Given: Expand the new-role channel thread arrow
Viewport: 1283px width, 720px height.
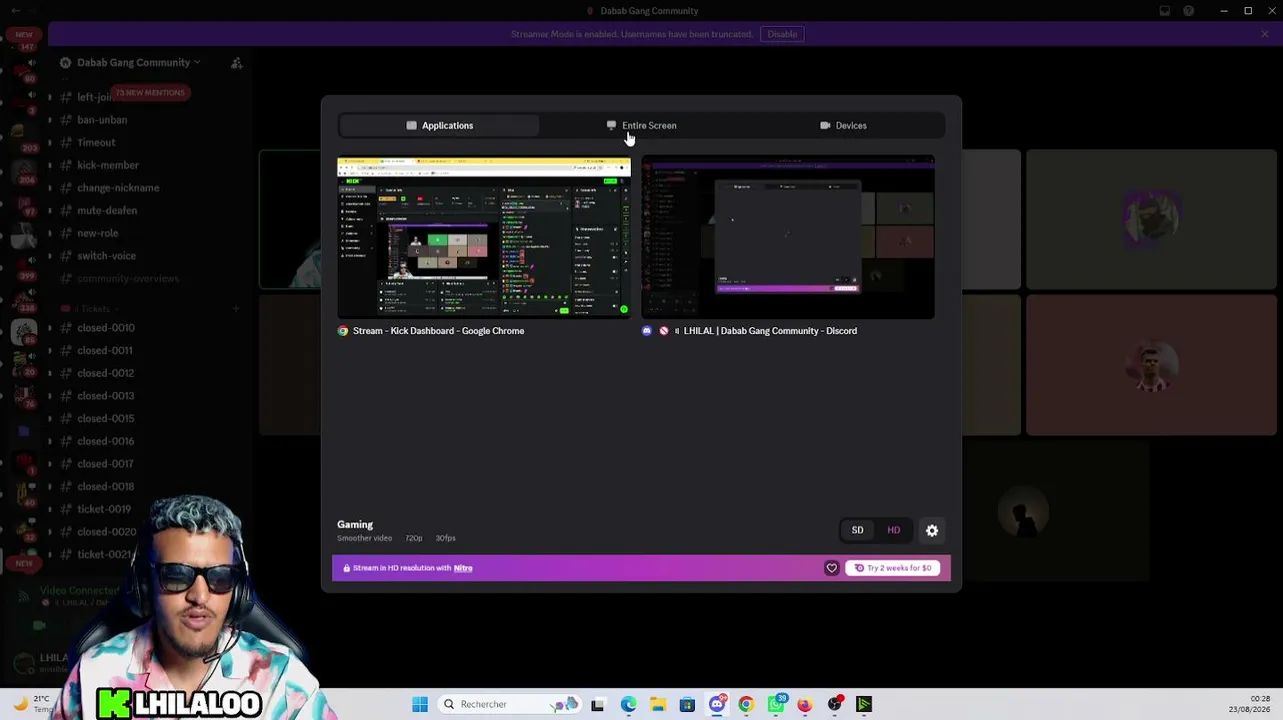Looking at the screenshot, I should 49,233.
